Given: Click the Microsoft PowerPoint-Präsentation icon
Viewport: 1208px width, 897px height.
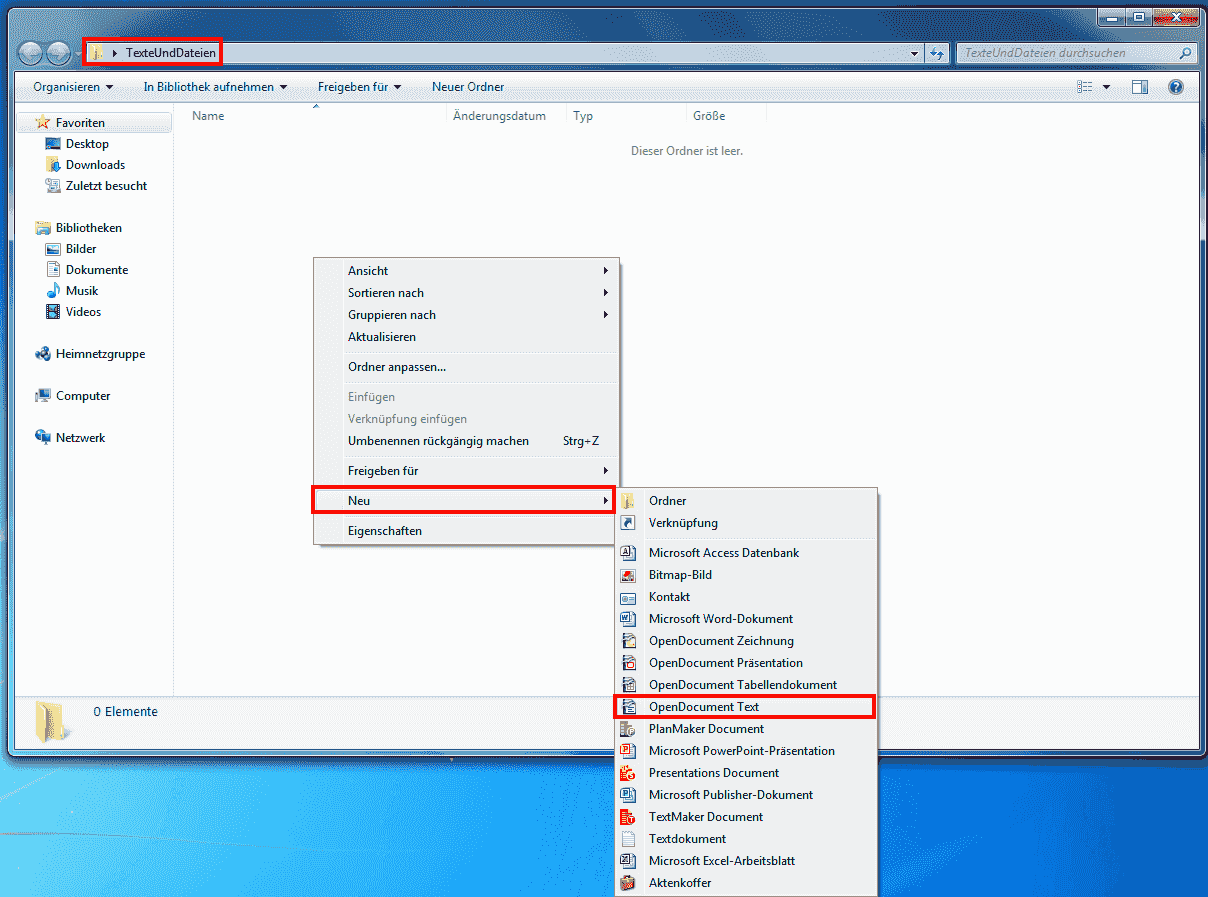Looking at the screenshot, I should click(628, 751).
